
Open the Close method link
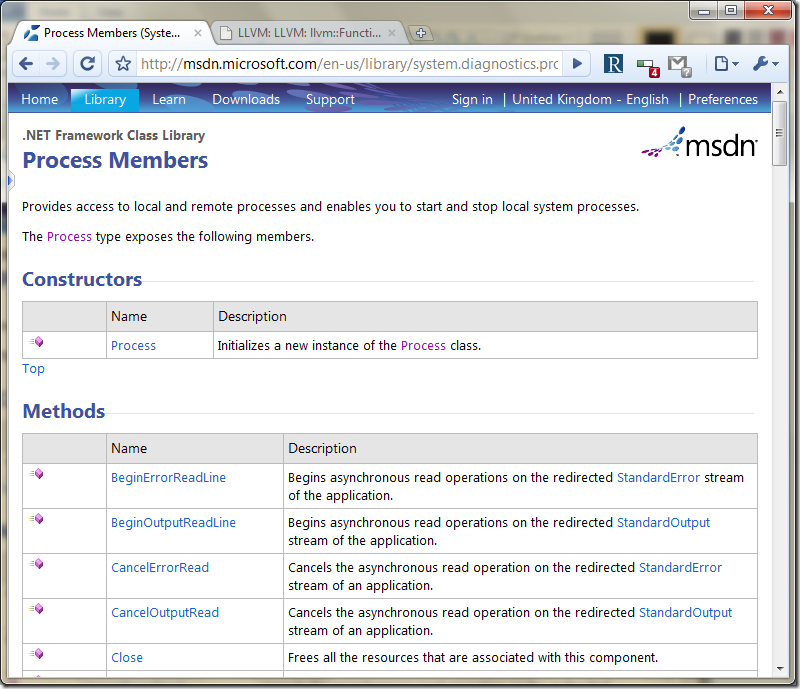[127, 657]
